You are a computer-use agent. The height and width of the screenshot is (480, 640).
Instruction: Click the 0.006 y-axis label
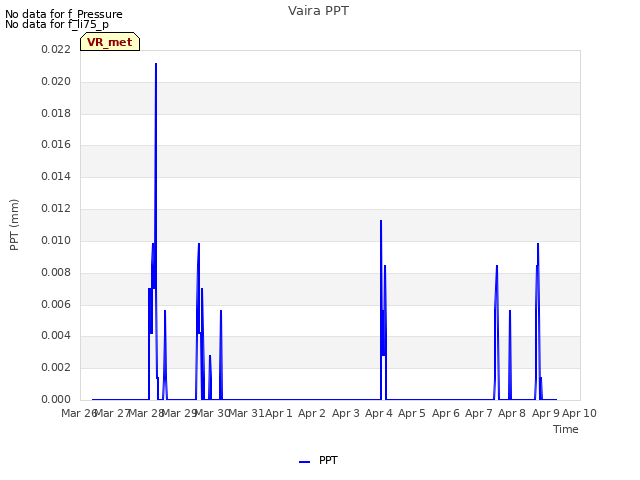[x=56, y=304]
